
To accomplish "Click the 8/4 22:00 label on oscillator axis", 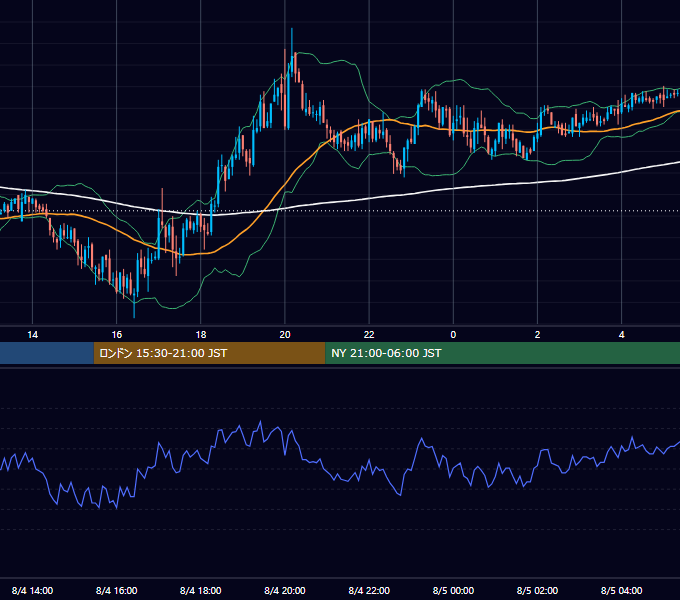I will click(x=369, y=590).
